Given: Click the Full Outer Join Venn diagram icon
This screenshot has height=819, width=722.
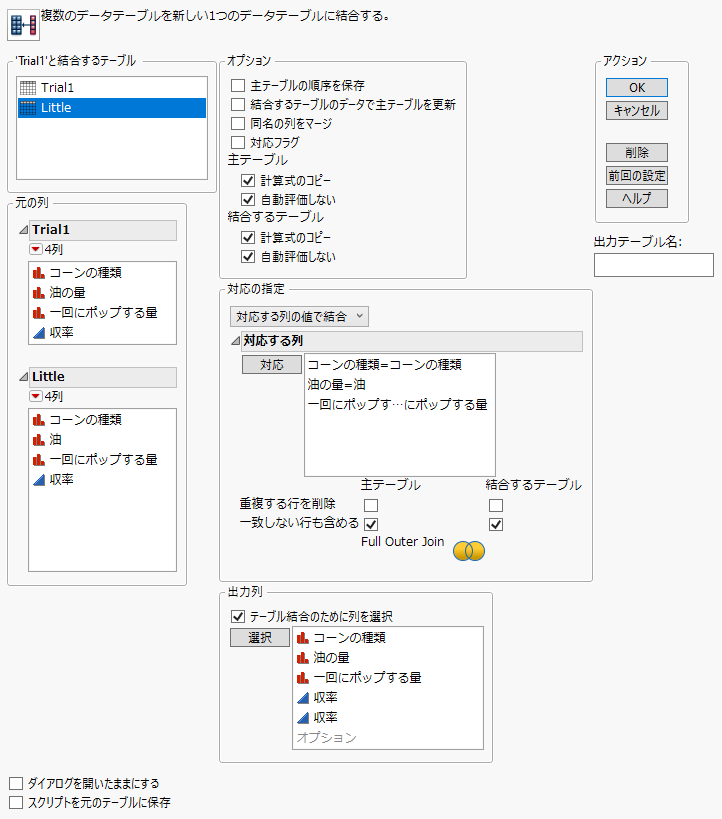Looking at the screenshot, I should coord(469,551).
